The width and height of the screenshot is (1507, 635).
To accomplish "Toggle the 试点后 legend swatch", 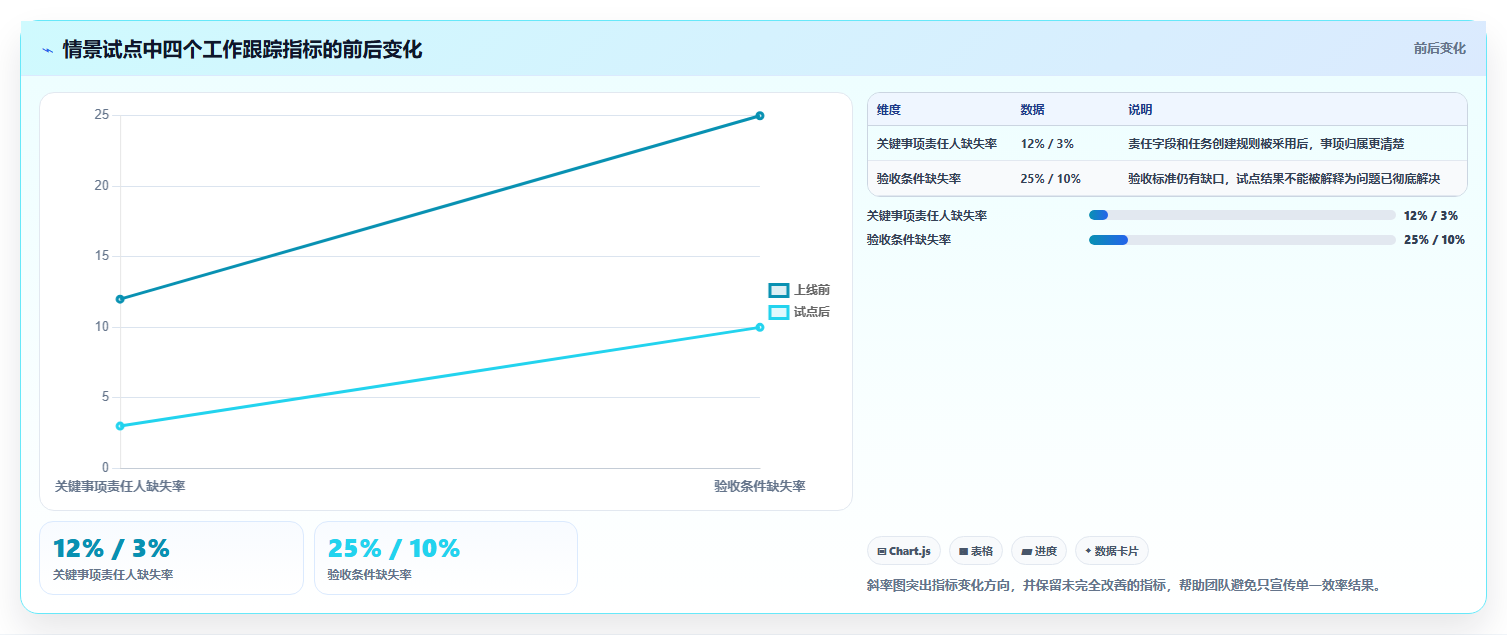I will (779, 312).
